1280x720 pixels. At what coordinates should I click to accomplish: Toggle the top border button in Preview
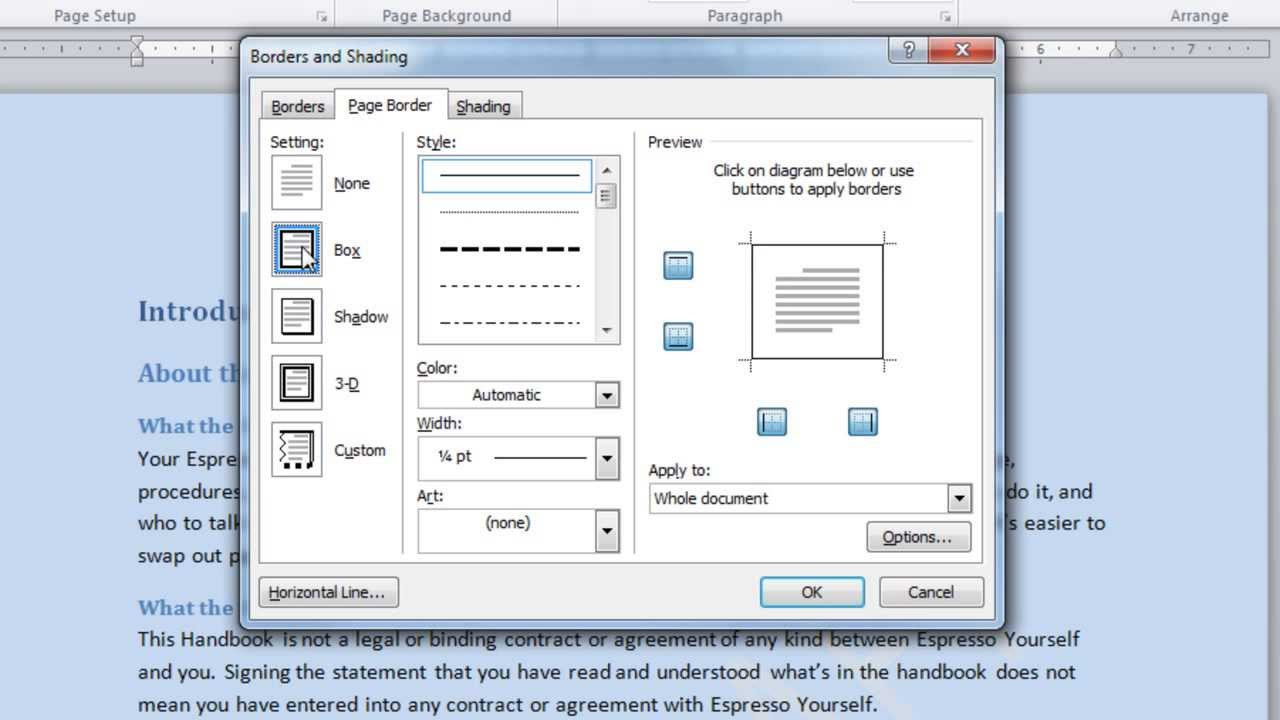pos(678,266)
